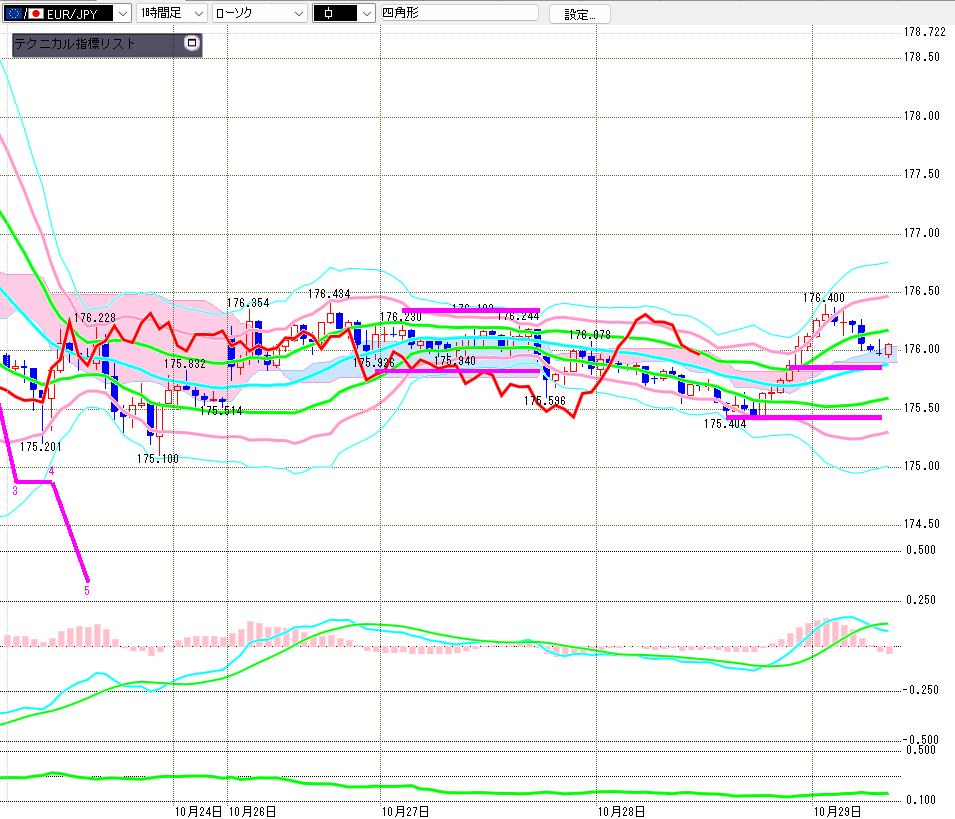Image resolution: width=955 pixels, height=819 pixels.
Task: Select the 10月26日 date label
Action: pyautogui.click(x=252, y=811)
